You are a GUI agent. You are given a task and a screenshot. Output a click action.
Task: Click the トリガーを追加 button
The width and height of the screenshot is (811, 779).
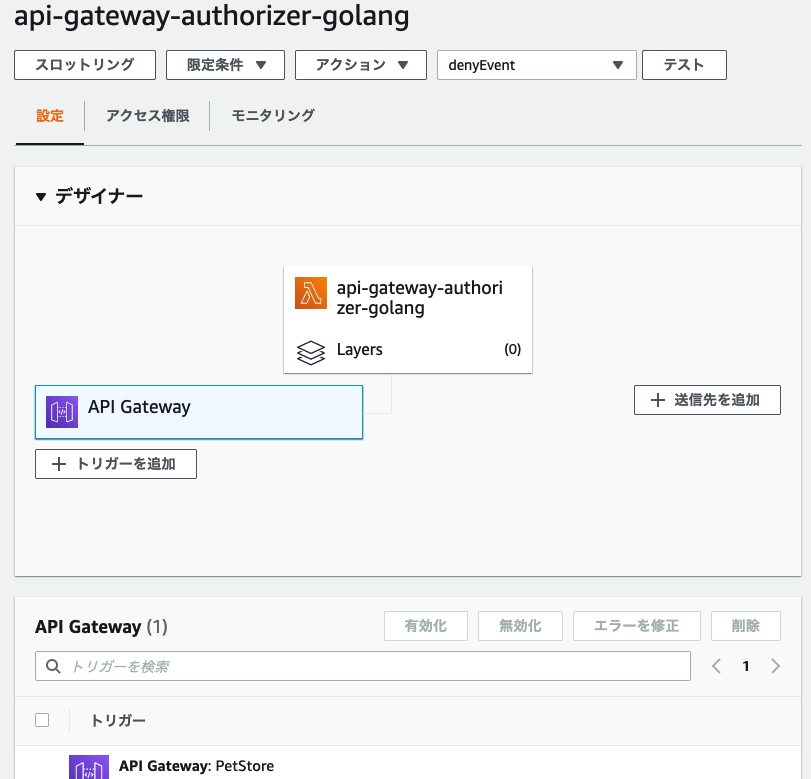(116, 464)
